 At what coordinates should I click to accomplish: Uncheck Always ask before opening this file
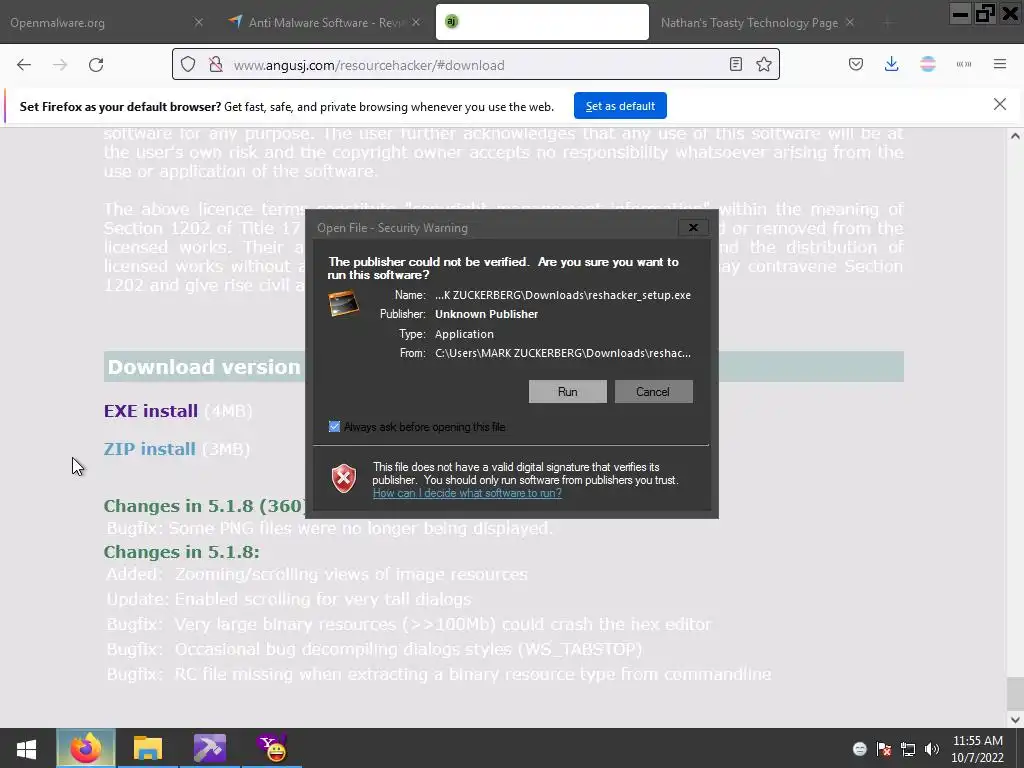(334, 426)
